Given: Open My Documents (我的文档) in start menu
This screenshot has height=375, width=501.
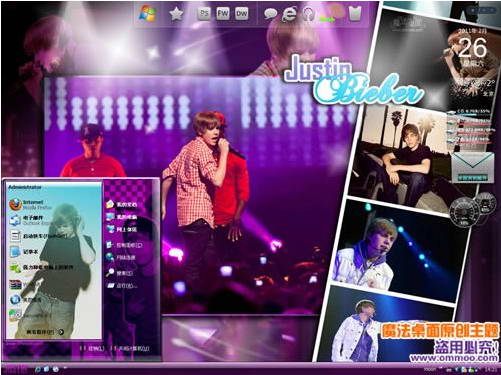Looking at the screenshot, I should (121, 204).
